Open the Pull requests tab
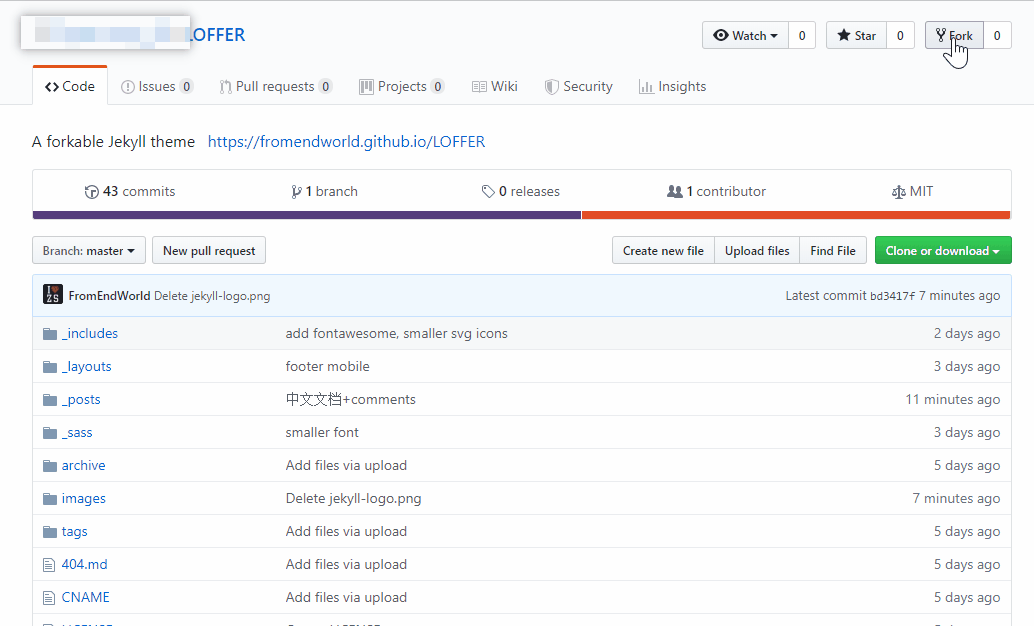Screen dimensions: 1034x626 pos(276,86)
